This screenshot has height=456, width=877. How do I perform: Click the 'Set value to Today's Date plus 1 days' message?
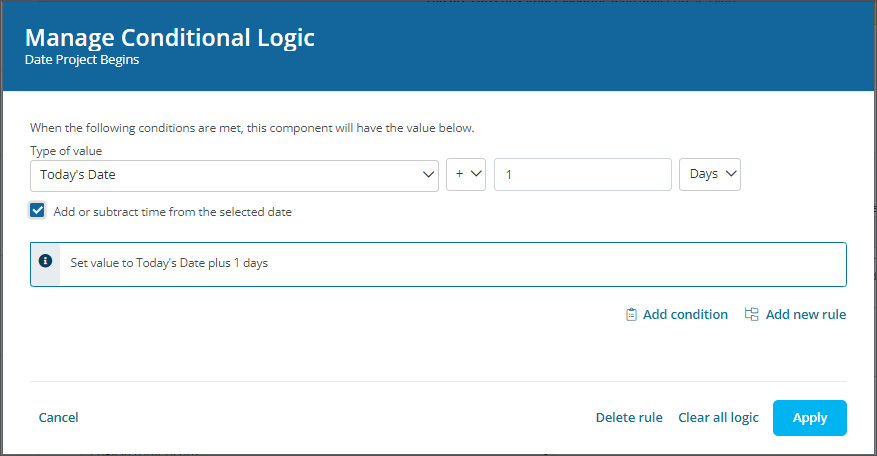point(169,263)
